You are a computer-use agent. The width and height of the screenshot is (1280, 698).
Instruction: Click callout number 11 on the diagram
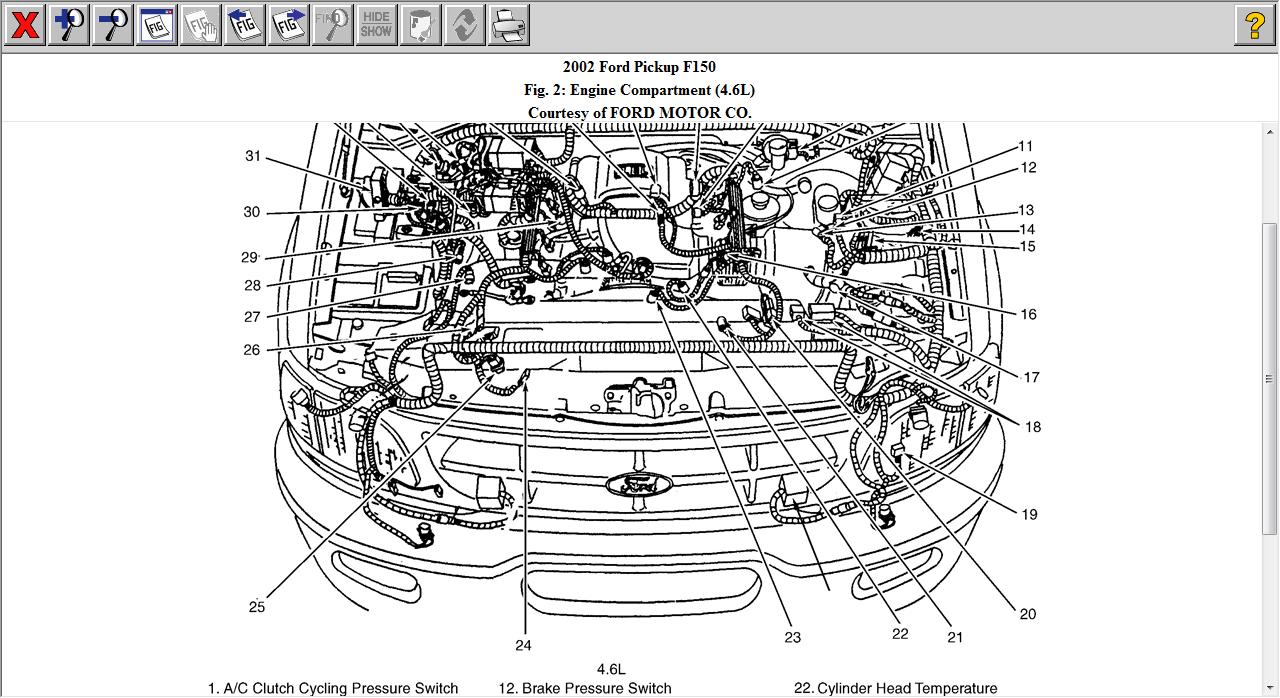tap(1024, 144)
